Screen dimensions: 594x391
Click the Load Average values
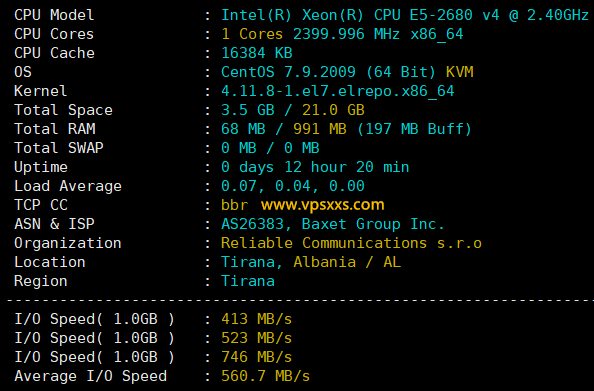point(292,186)
